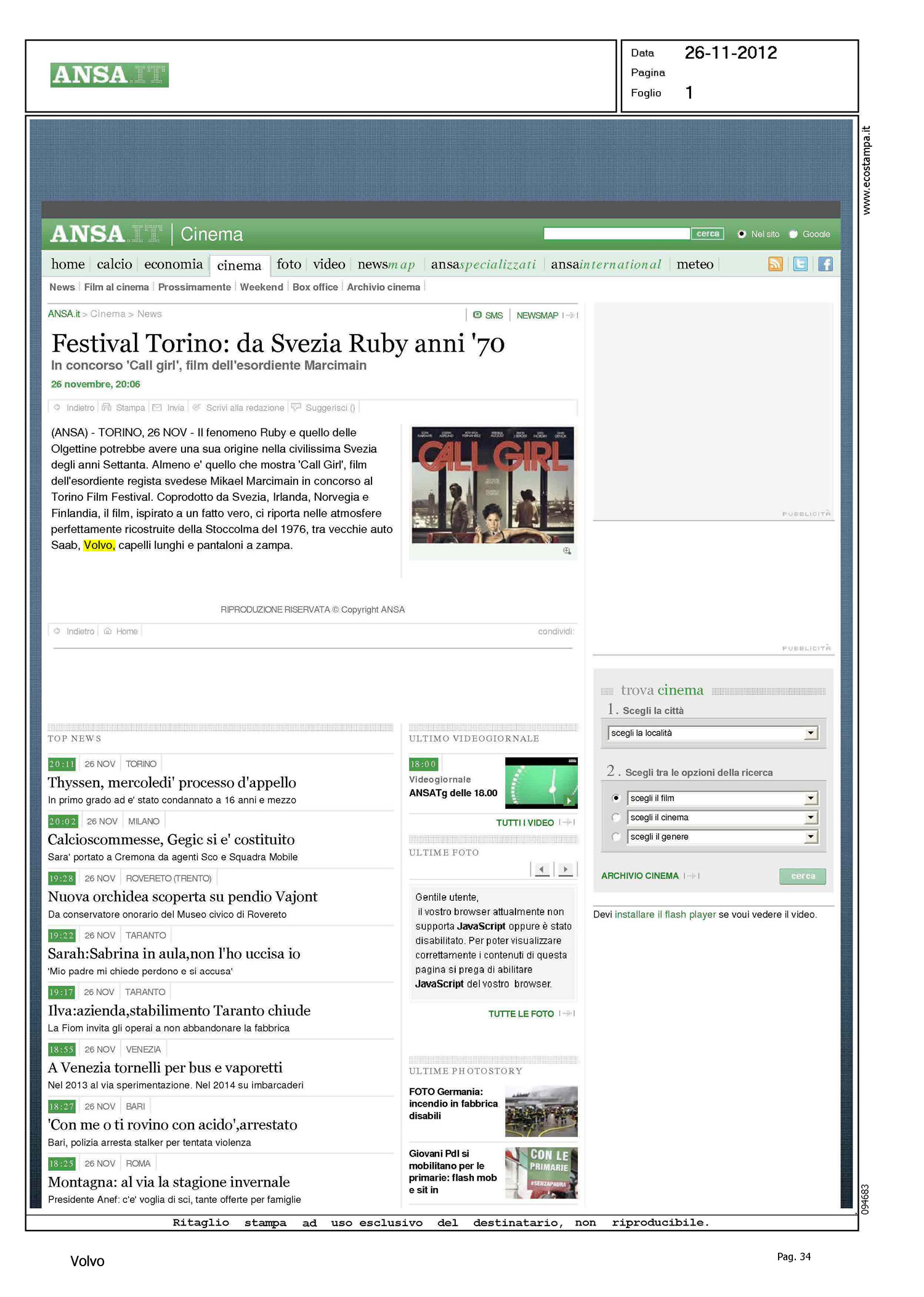Click the Stampa printer icon
This screenshot has height=1297, width=924.
click(x=107, y=407)
